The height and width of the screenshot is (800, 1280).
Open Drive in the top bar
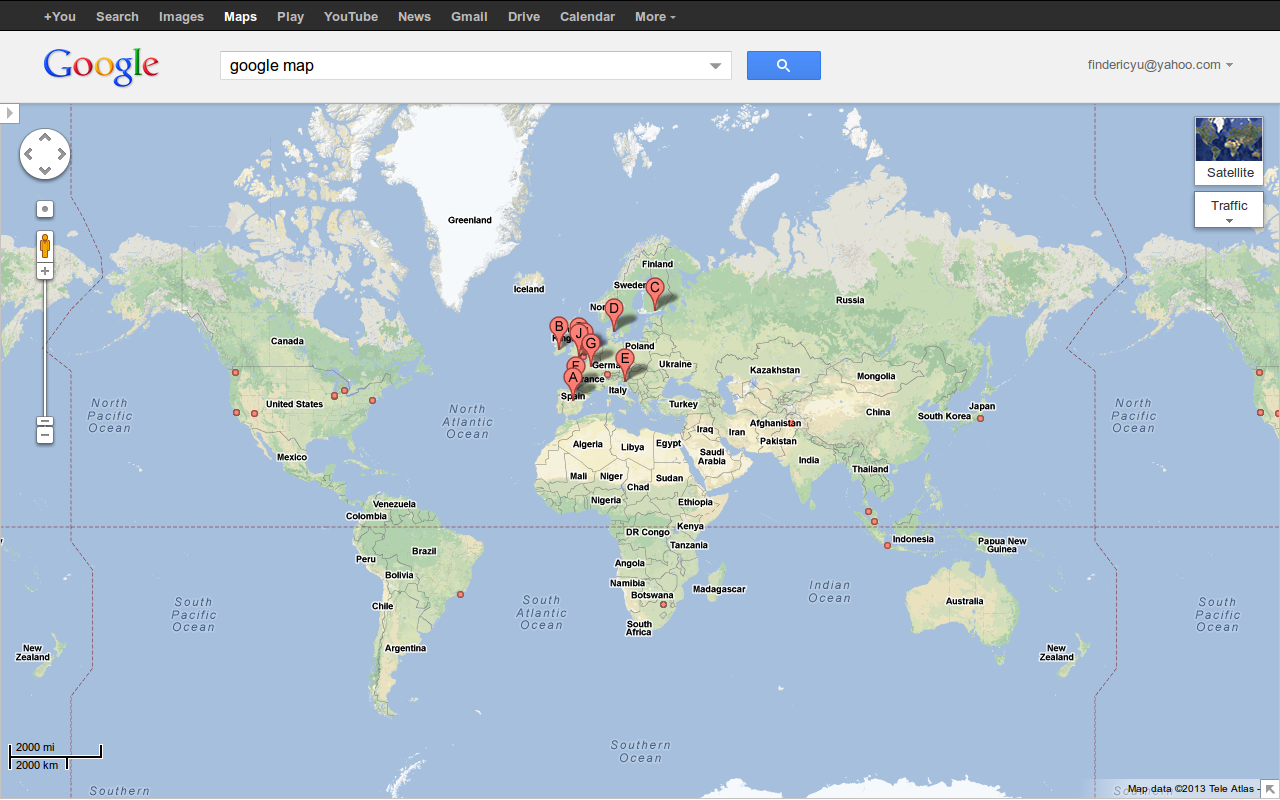tap(524, 16)
